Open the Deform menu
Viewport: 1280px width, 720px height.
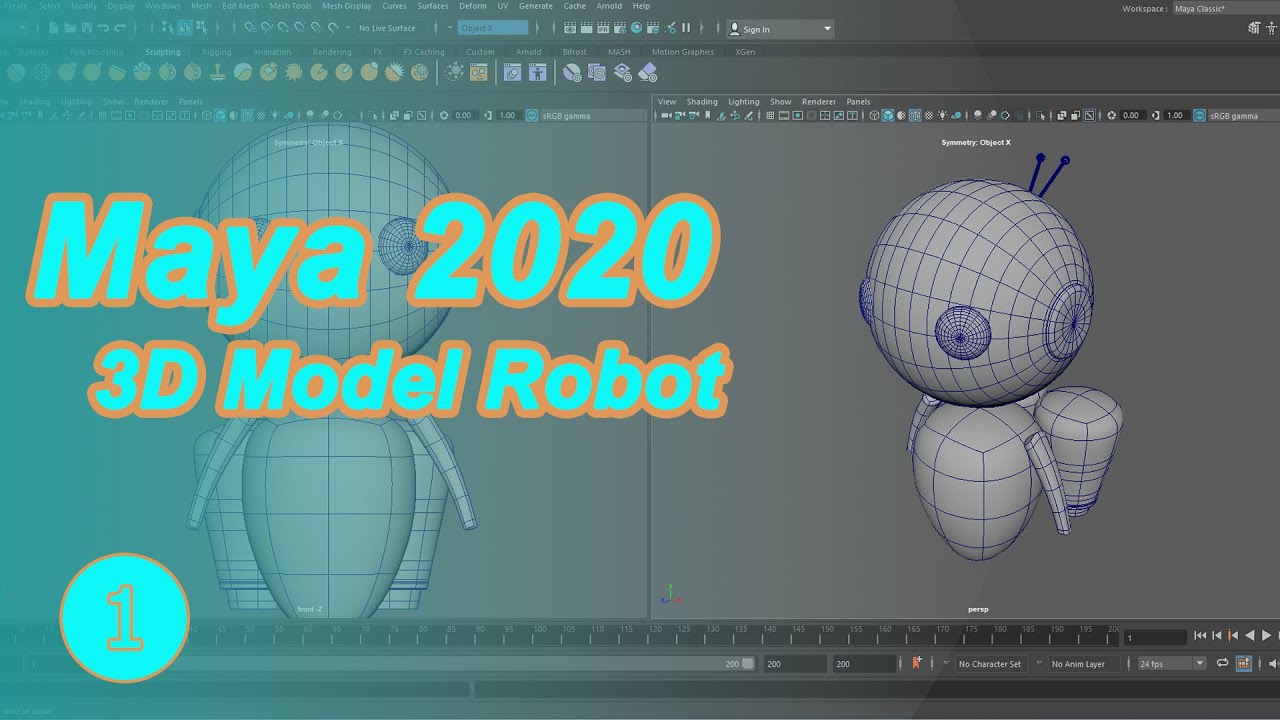coord(472,6)
